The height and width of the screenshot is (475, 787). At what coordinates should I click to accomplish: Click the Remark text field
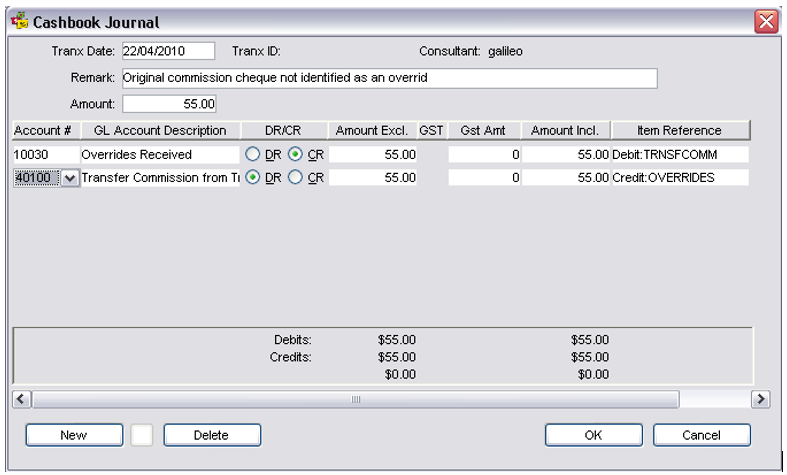pos(389,78)
